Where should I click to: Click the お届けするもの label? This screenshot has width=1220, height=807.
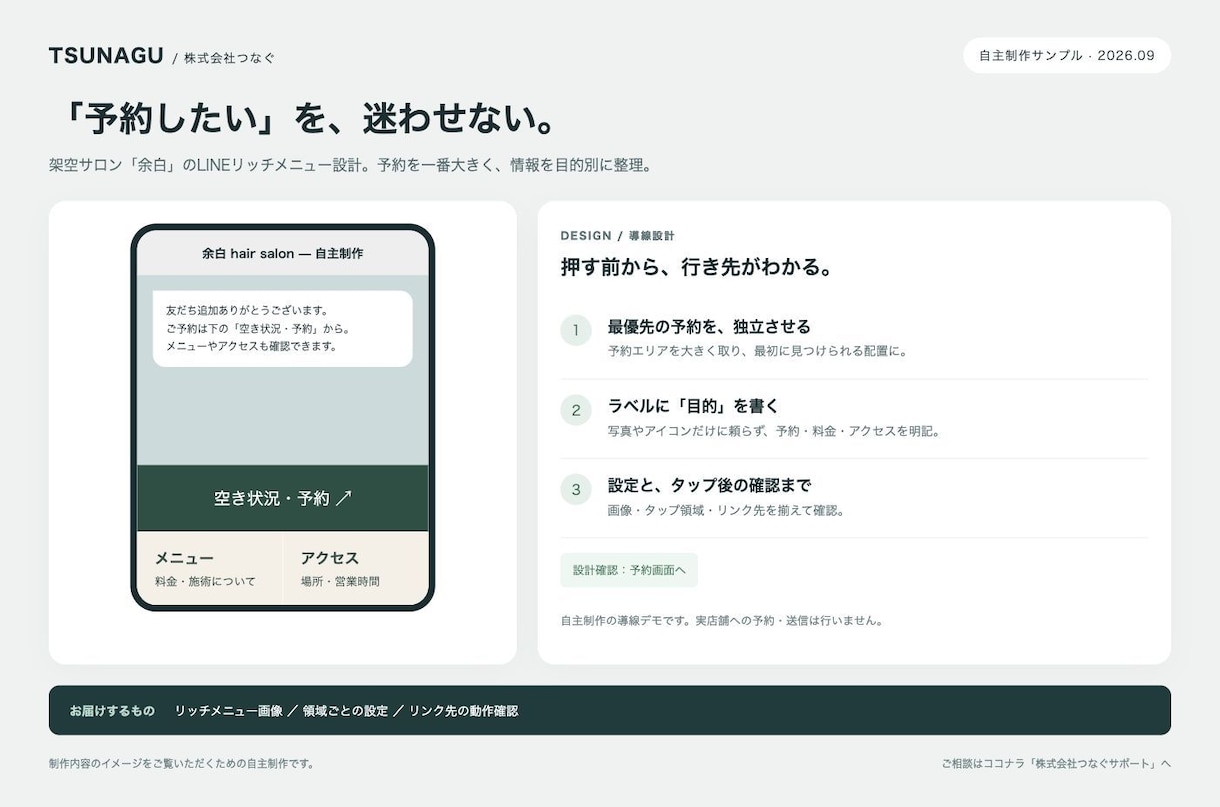112,711
